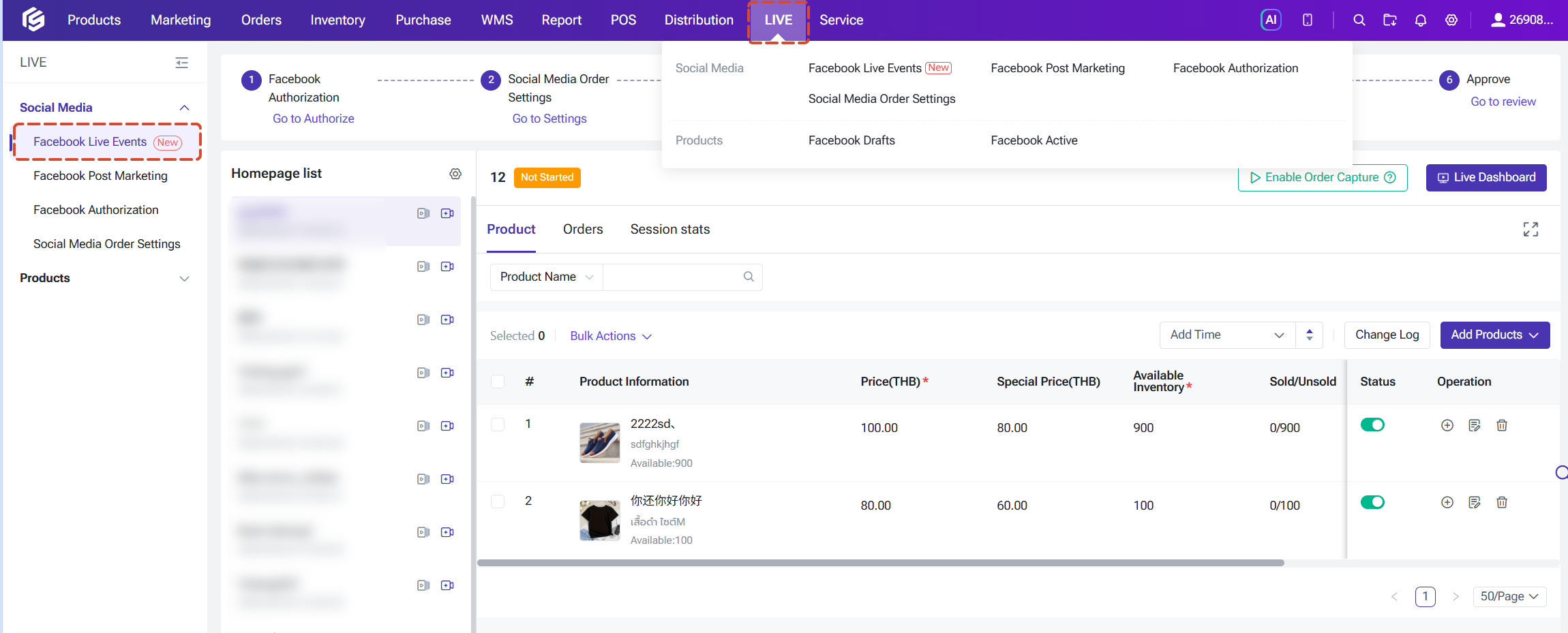Check the select-all checkbox in table header

tap(498, 382)
